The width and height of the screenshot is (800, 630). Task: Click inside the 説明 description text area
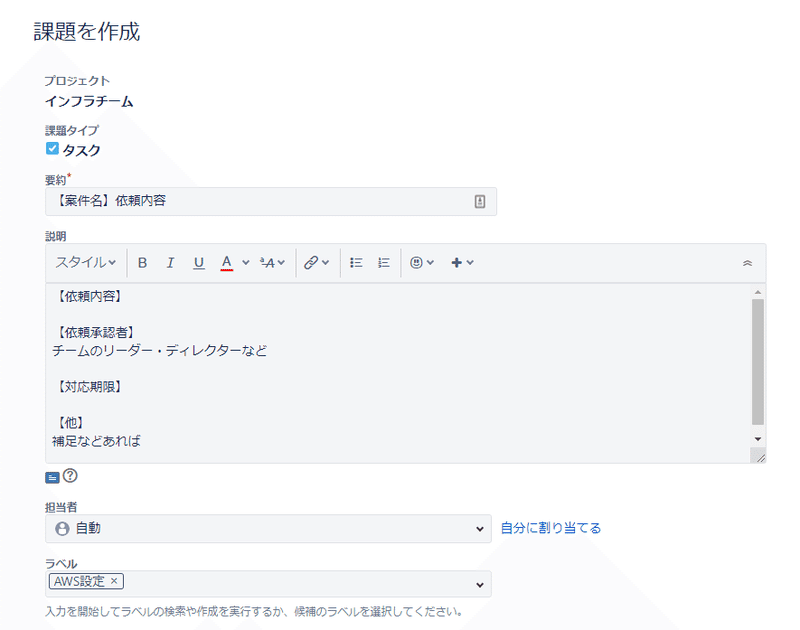[398, 373]
